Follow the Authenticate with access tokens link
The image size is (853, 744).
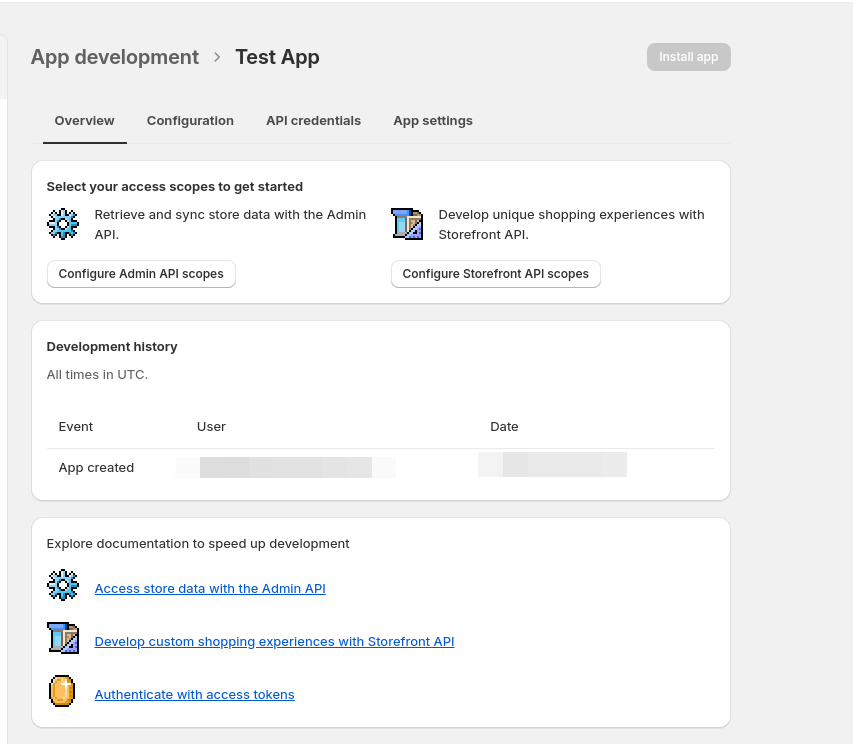point(194,695)
